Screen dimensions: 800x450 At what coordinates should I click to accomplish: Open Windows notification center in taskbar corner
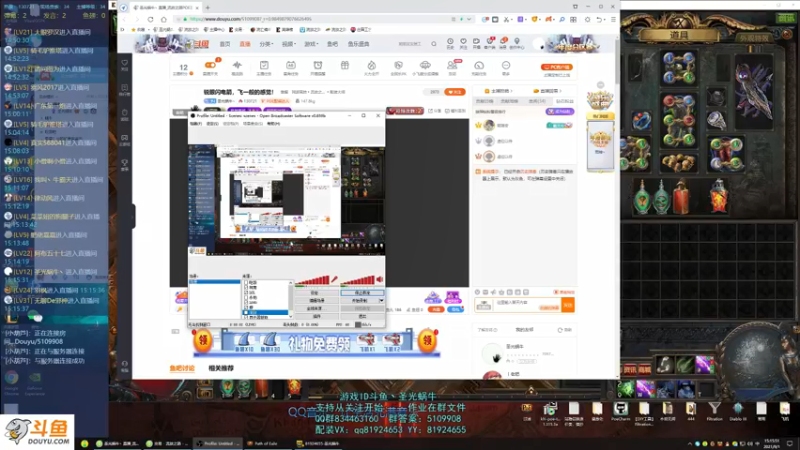pyautogui.click(x=790, y=443)
